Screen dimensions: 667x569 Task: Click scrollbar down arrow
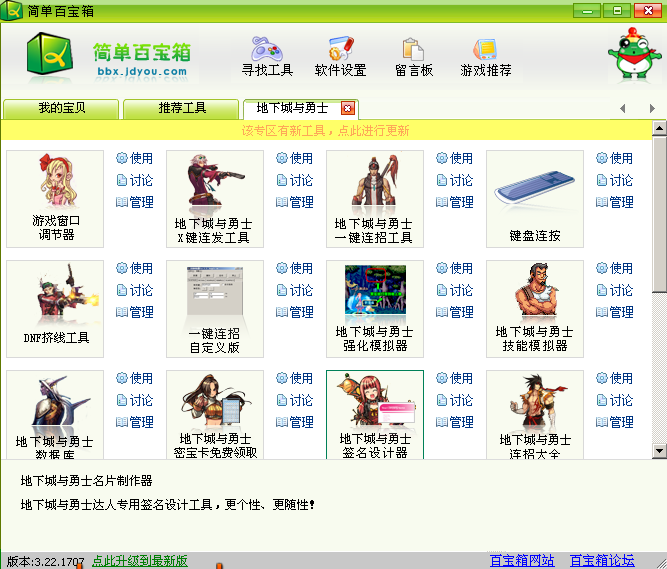click(659, 451)
